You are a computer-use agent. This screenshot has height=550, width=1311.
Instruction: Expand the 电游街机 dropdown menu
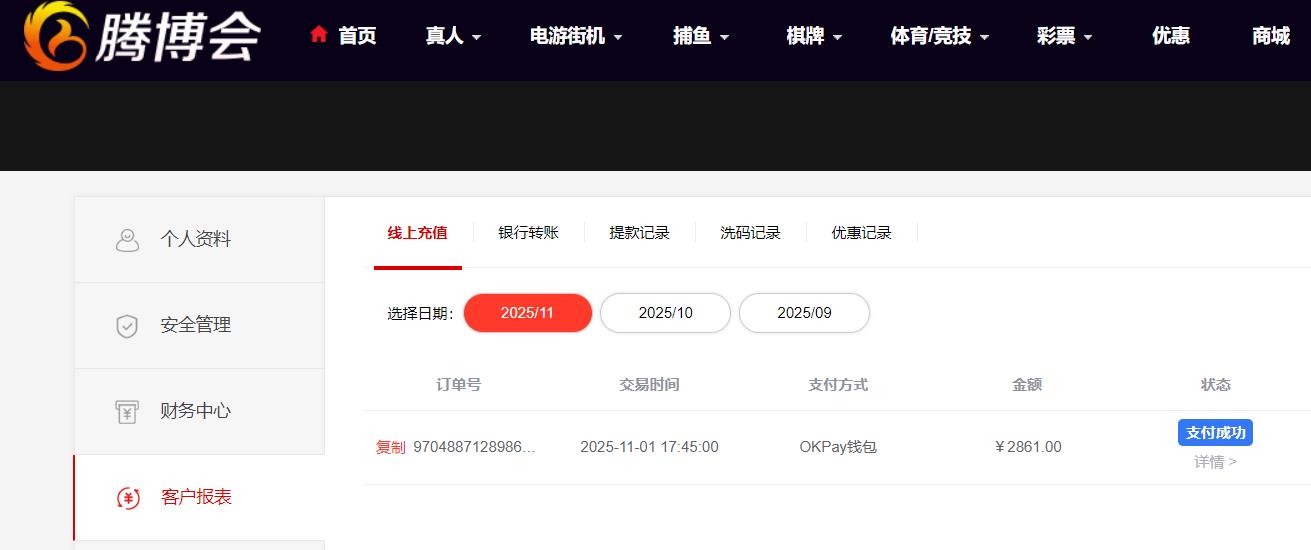(x=576, y=37)
